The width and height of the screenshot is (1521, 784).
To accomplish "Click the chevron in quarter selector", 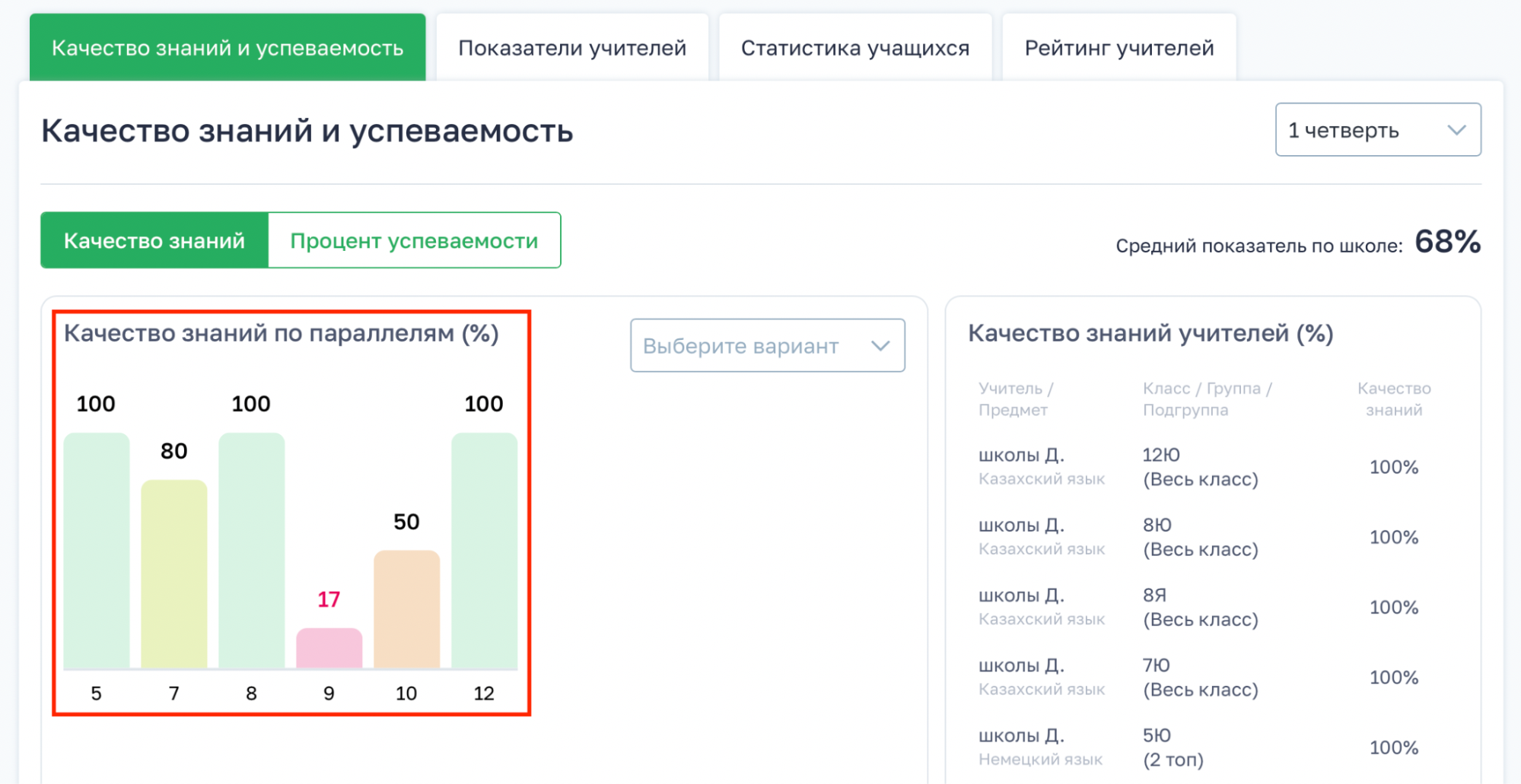I will click(1456, 130).
